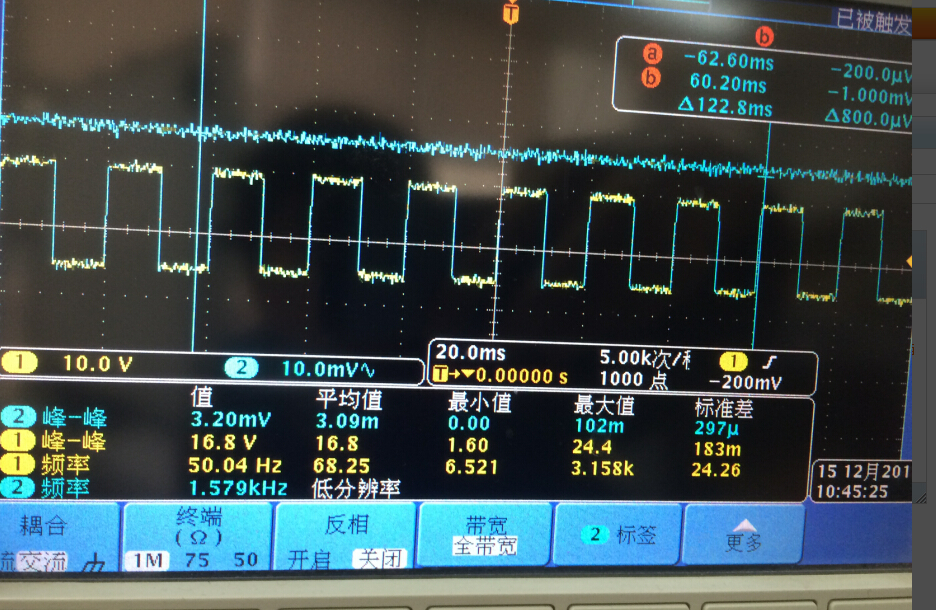Select 1M termination option
This screenshot has width=936, height=610.
pos(147,560)
